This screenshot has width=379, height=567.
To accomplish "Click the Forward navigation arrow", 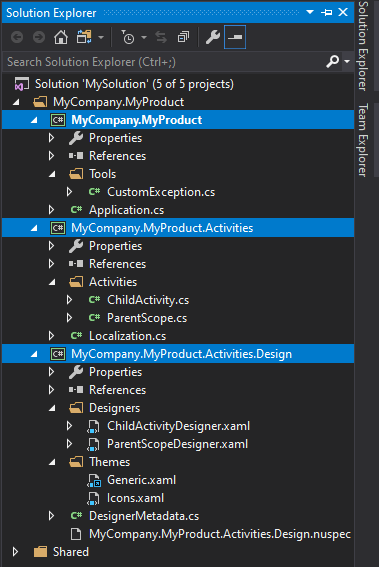I will point(39,37).
